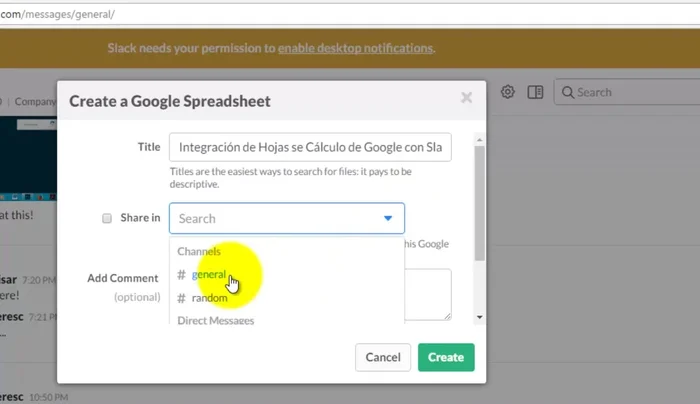
Task: Enable the Share in checkbox
Action: coord(107,218)
